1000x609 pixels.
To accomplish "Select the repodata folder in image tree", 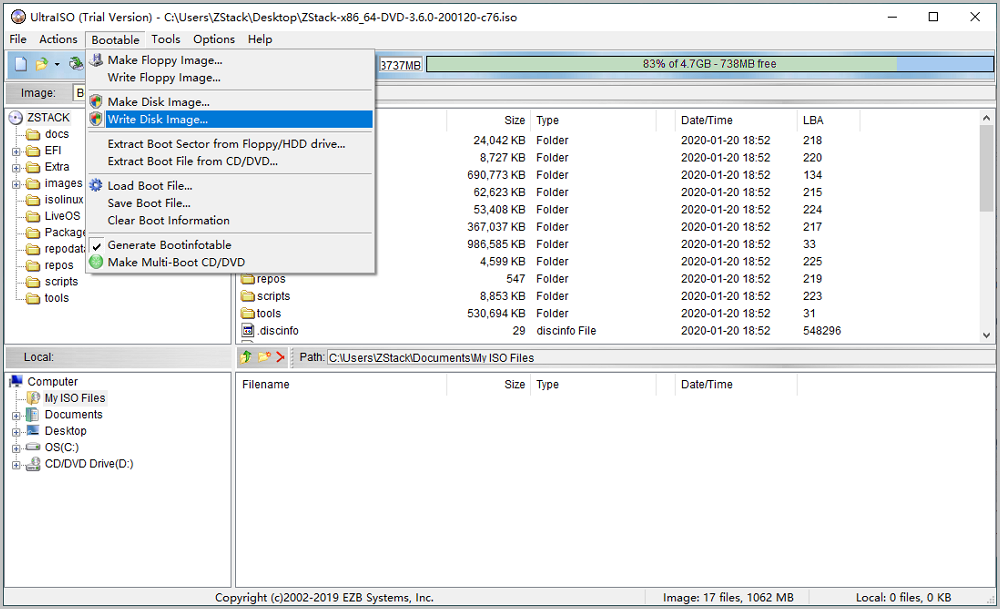I will click(x=64, y=249).
